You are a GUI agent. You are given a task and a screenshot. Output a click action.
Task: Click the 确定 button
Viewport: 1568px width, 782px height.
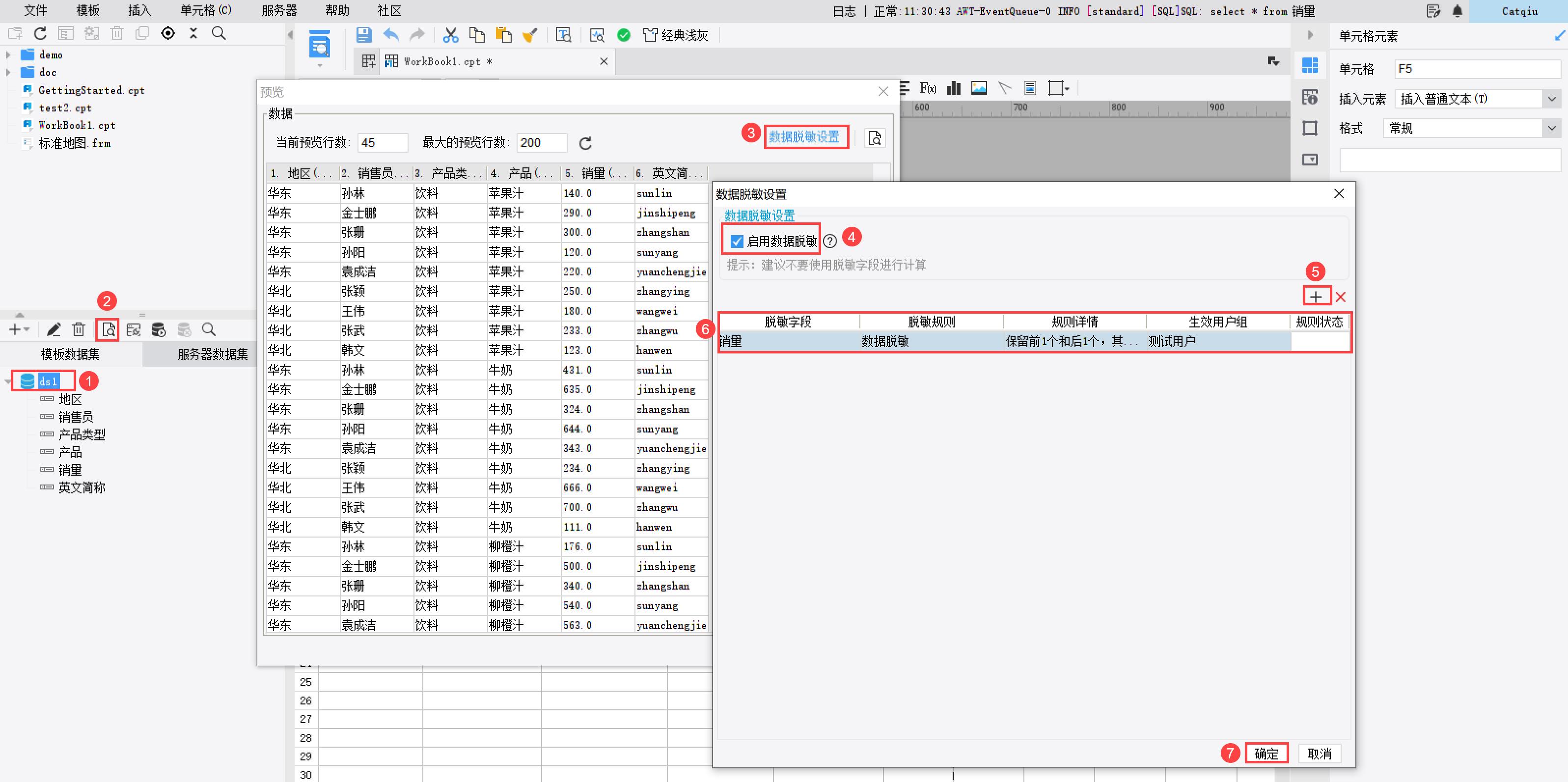[x=1265, y=754]
